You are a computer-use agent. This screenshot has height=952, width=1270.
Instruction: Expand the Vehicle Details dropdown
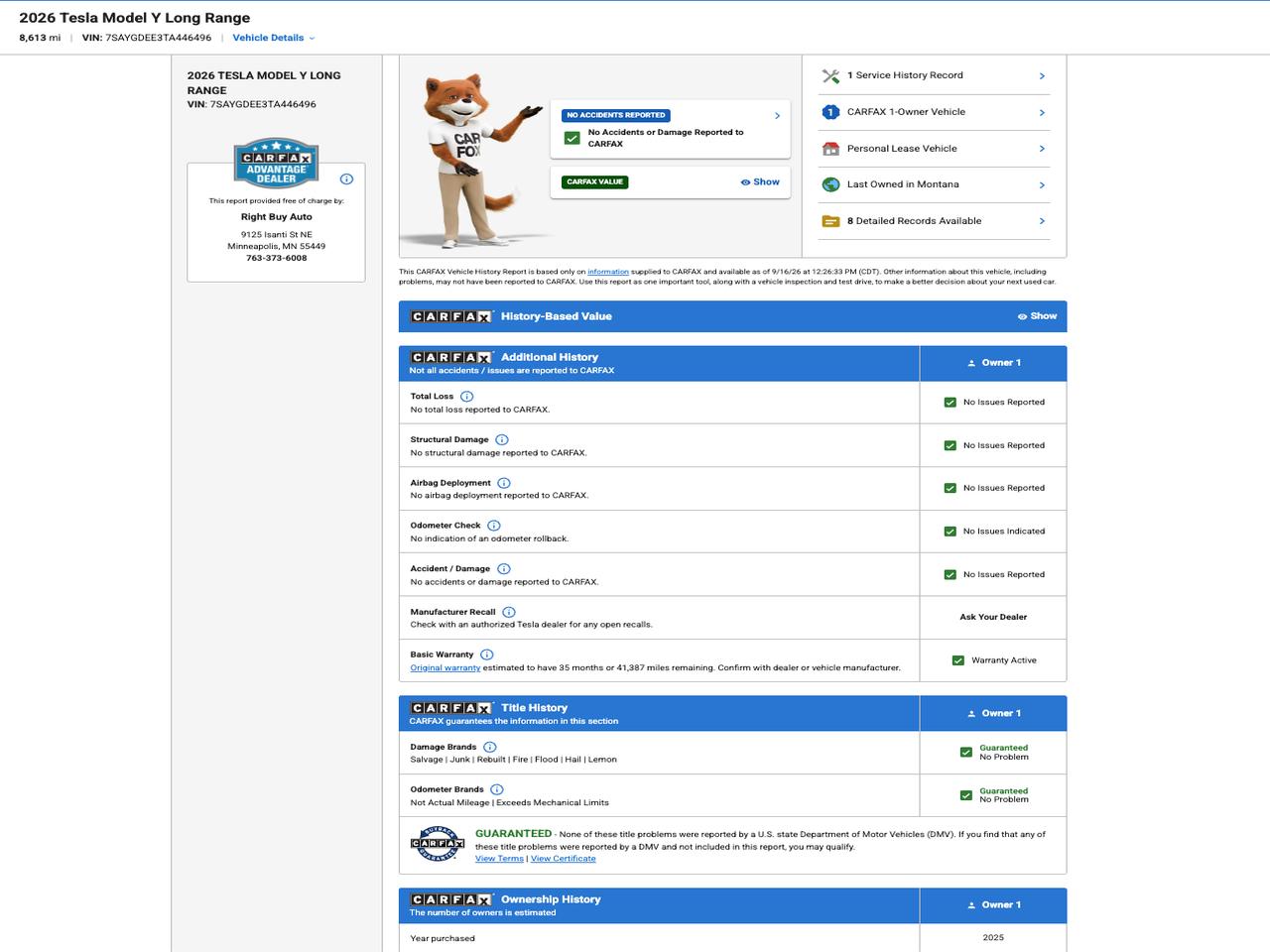click(274, 38)
